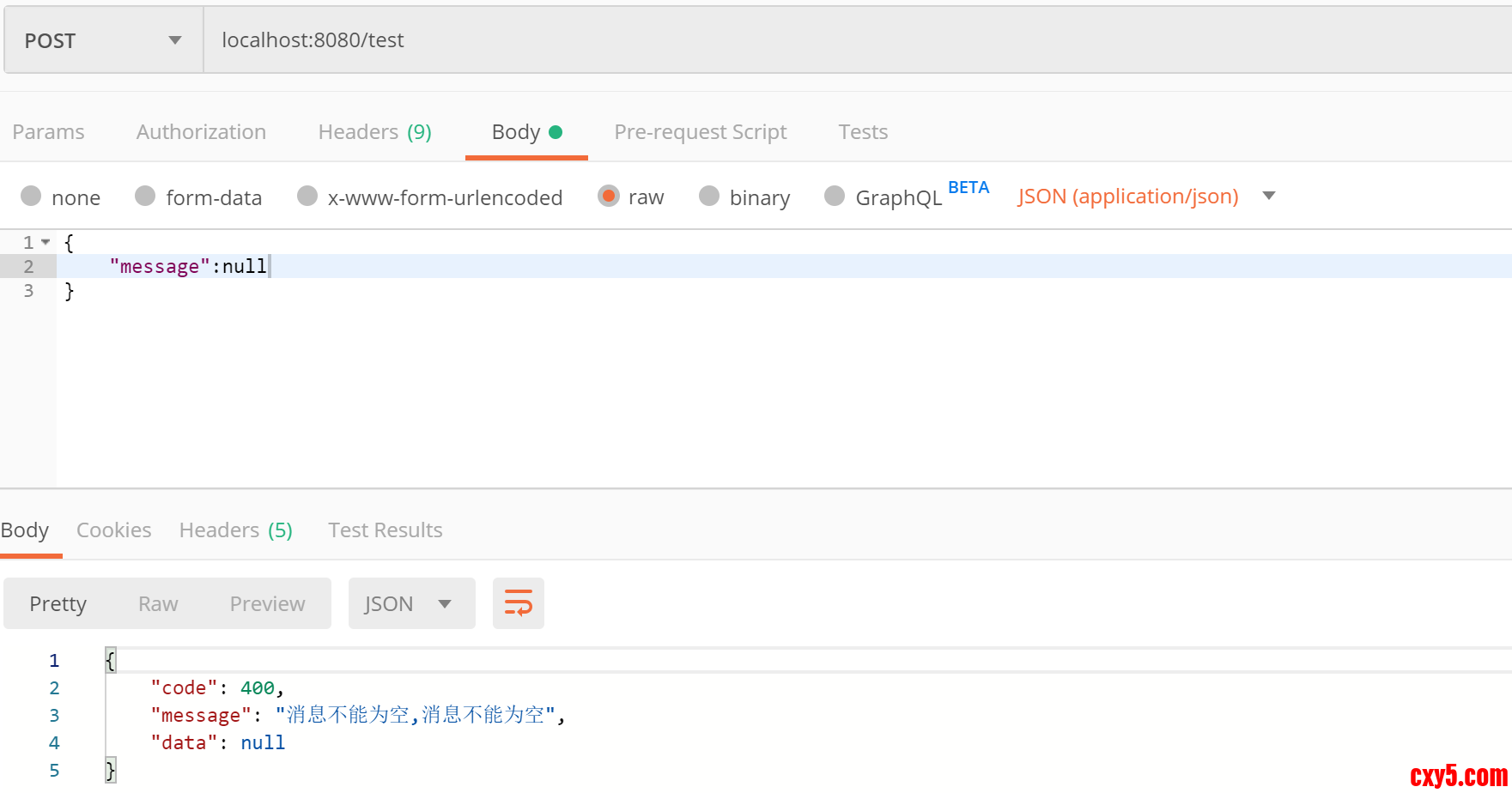1512x793 pixels.
Task: Select the raw body radio button
Action: tap(609, 197)
